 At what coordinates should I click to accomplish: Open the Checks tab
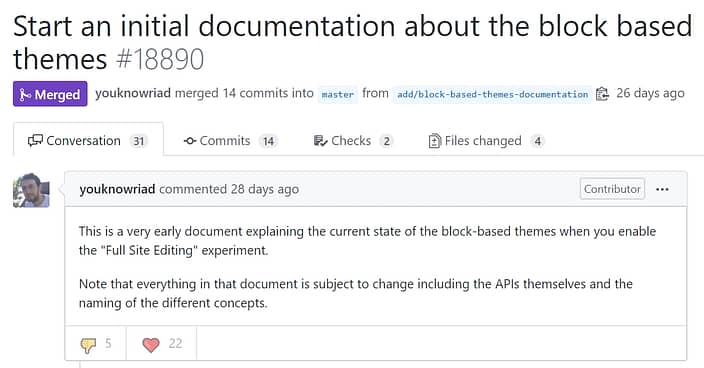point(353,141)
